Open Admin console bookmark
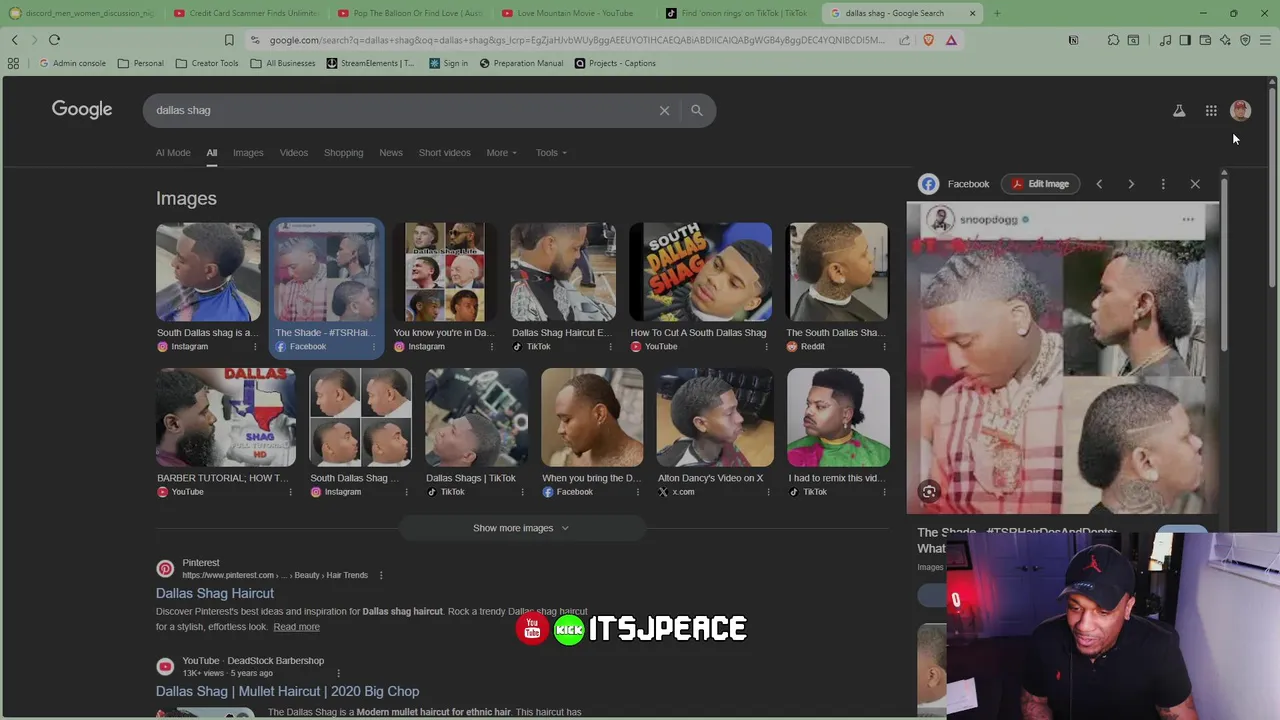This screenshot has height=720, width=1280. pyautogui.click(x=72, y=63)
